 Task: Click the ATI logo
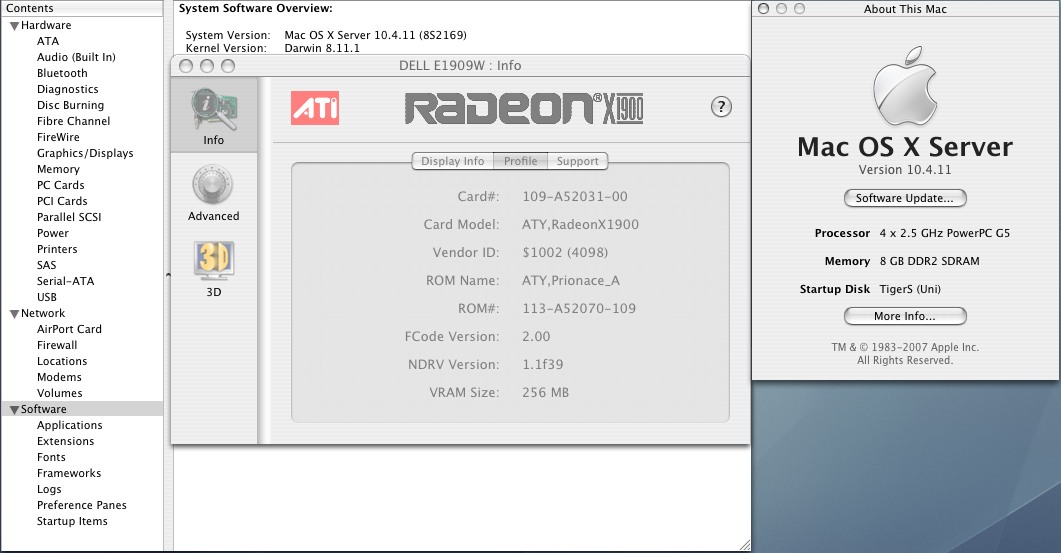click(x=315, y=108)
